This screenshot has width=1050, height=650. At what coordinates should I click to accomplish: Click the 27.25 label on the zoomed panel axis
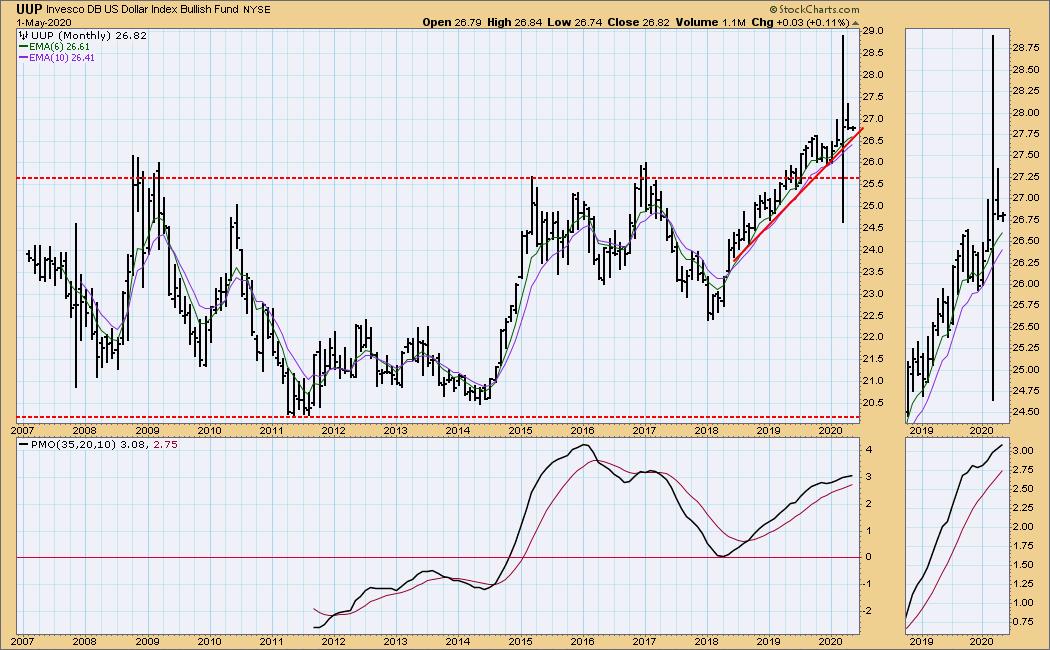coord(1027,177)
